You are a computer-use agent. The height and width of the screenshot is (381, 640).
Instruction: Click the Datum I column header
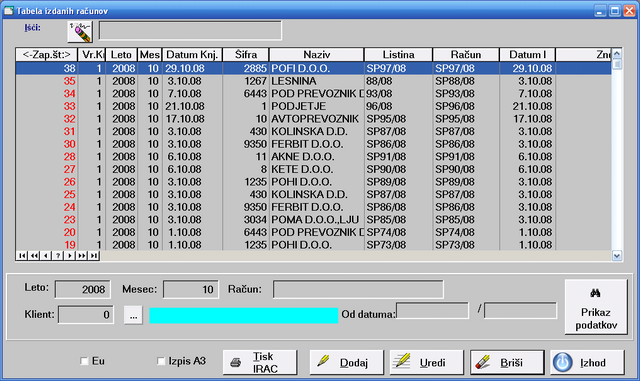(527, 54)
